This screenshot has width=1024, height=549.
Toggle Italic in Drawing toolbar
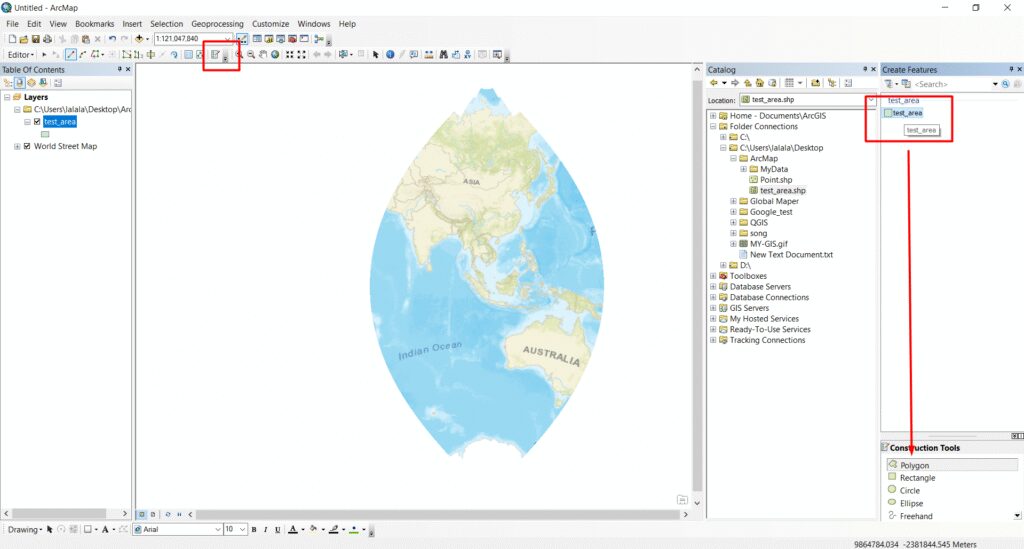click(x=266, y=529)
